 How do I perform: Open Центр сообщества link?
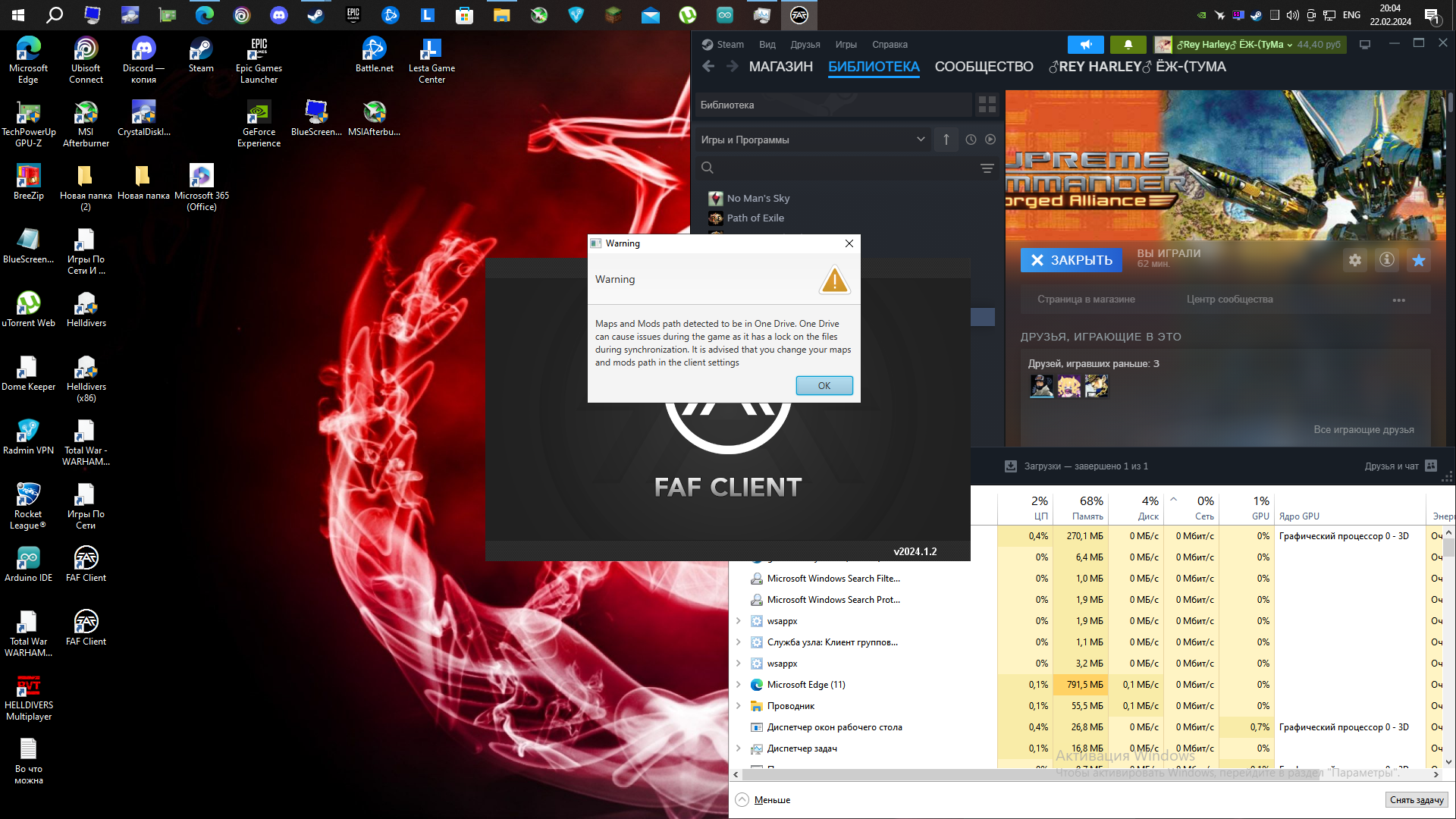[1229, 300]
